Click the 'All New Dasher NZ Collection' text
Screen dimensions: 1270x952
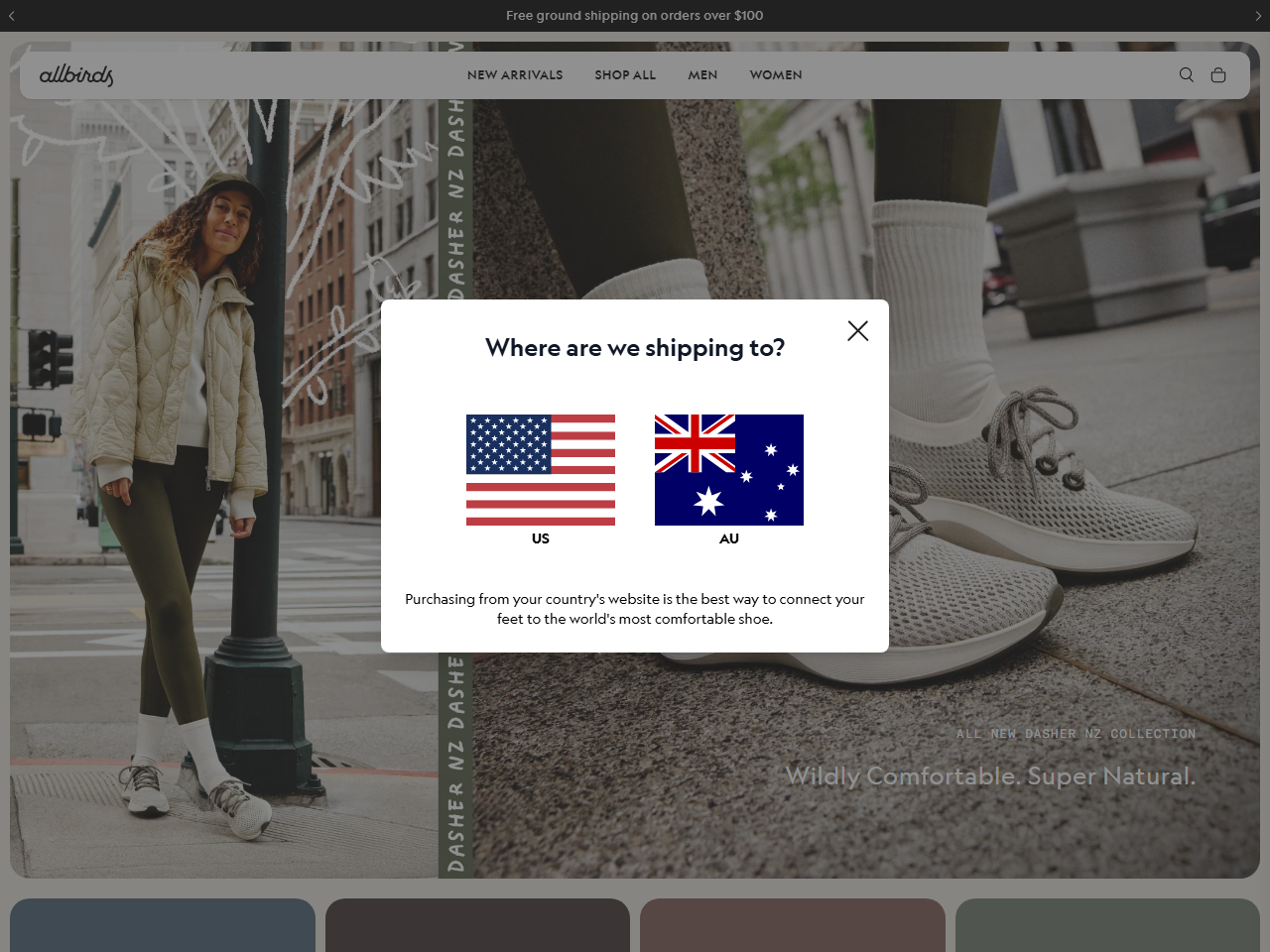click(1076, 734)
